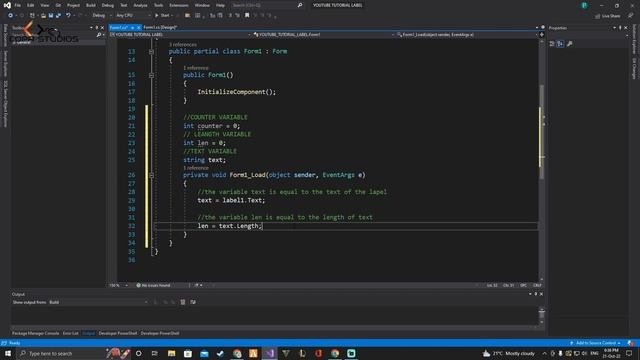Switch to the Error List tab
The width and height of the screenshot is (640, 360).
[71, 333]
